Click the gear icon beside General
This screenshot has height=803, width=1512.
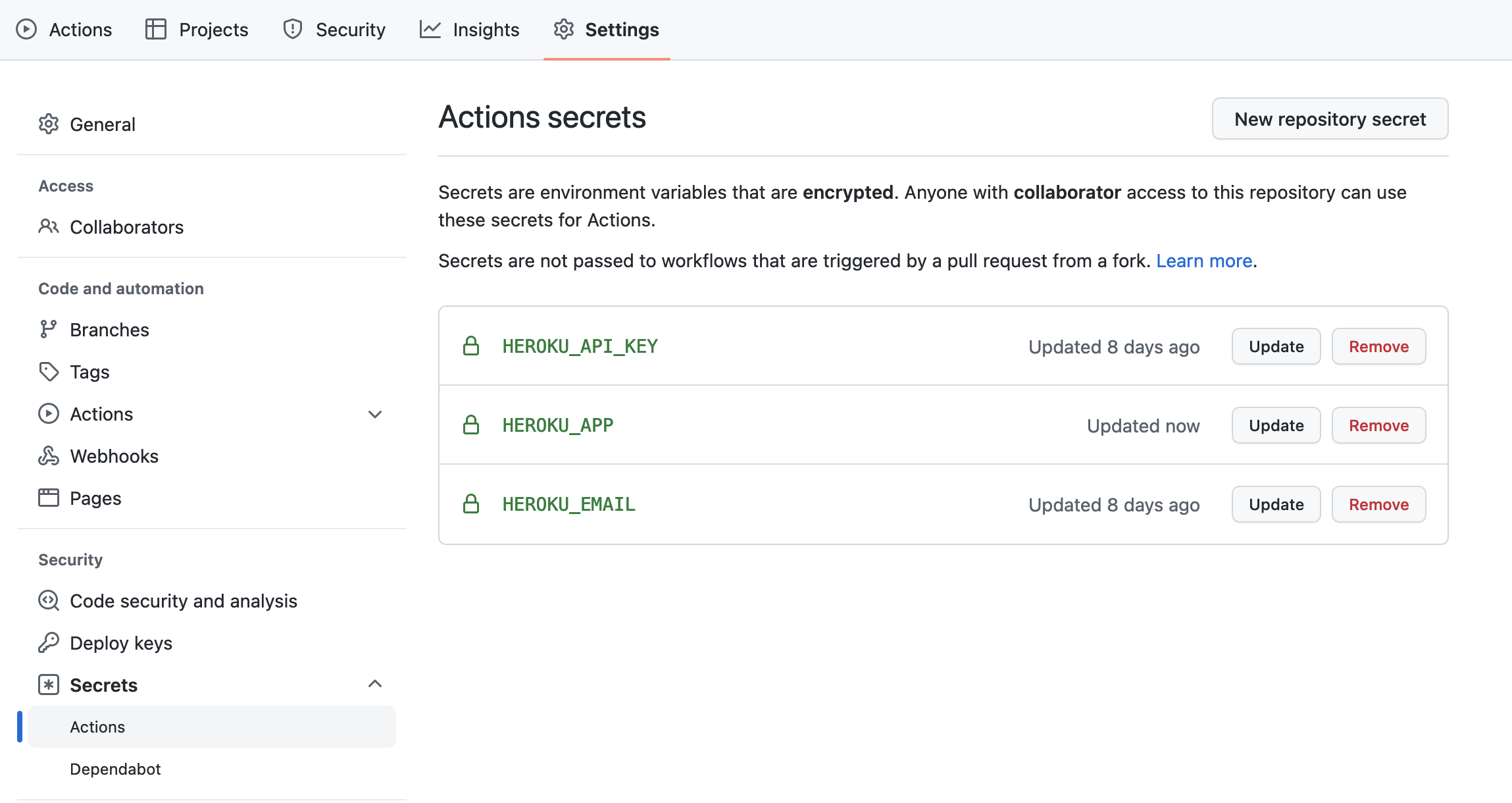pos(49,124)
